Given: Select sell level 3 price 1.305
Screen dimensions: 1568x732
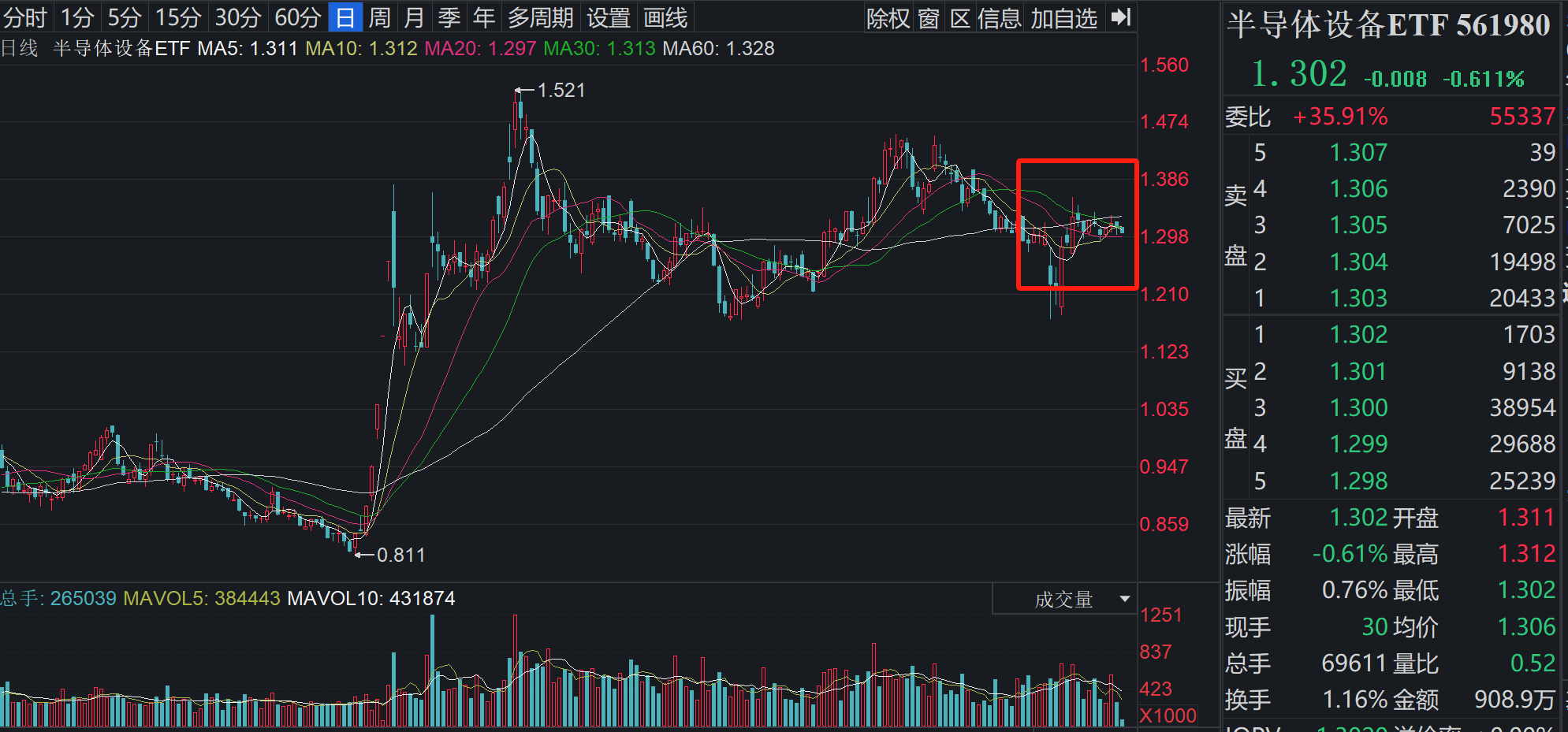Looking at the screenshot, I should coord(1358,225).
